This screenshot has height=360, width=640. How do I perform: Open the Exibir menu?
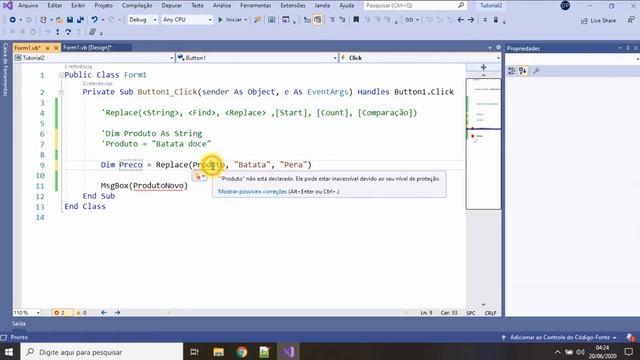pyautogui.click(x=78, y=5)
